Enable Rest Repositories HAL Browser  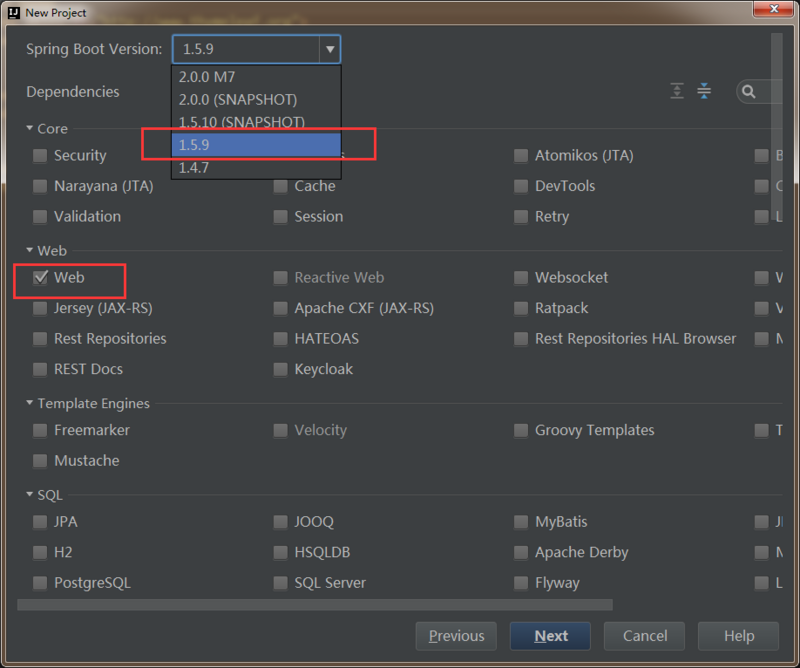pos(520,339)
